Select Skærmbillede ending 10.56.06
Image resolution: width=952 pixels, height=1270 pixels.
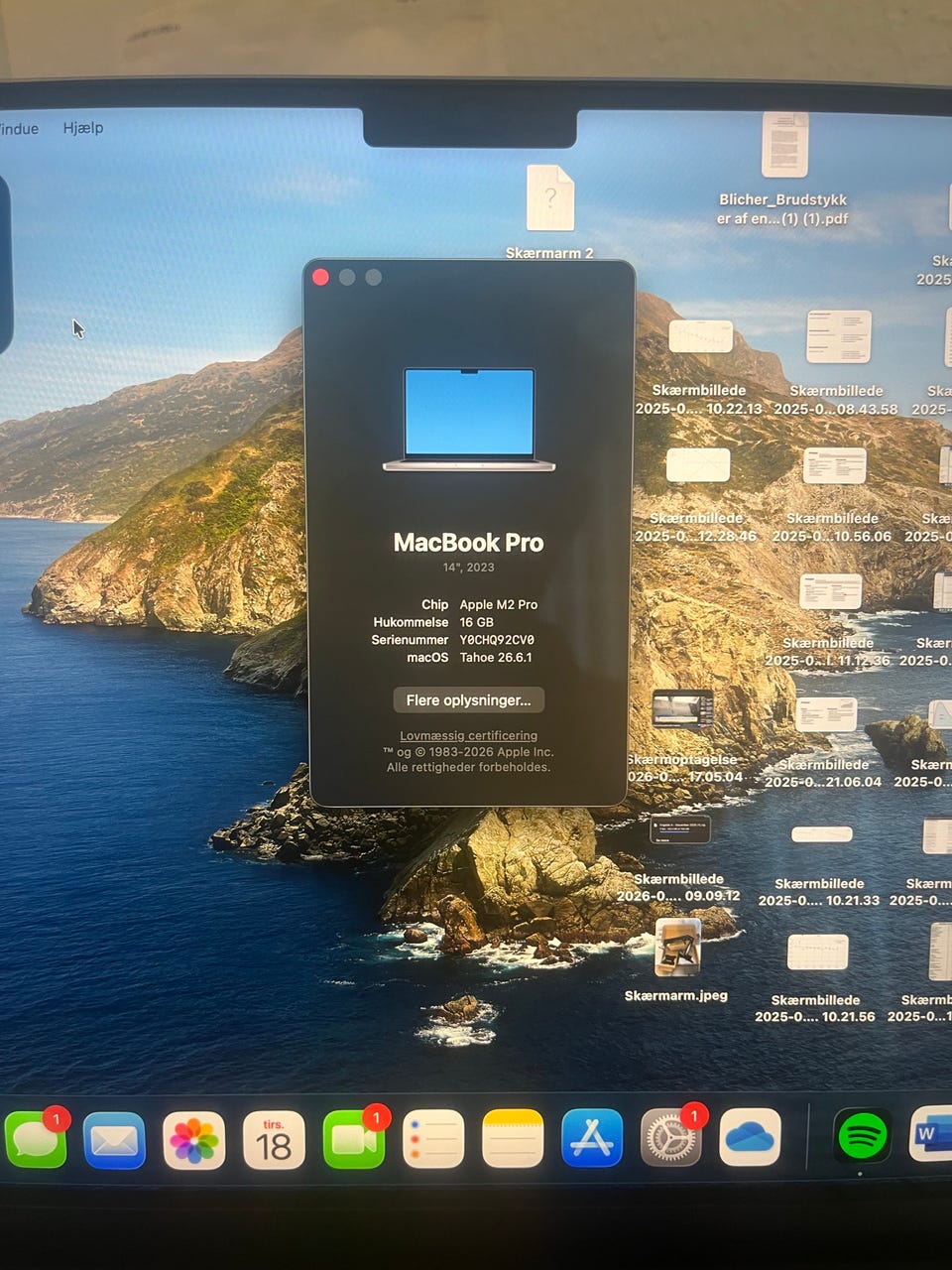click(834, 465)
